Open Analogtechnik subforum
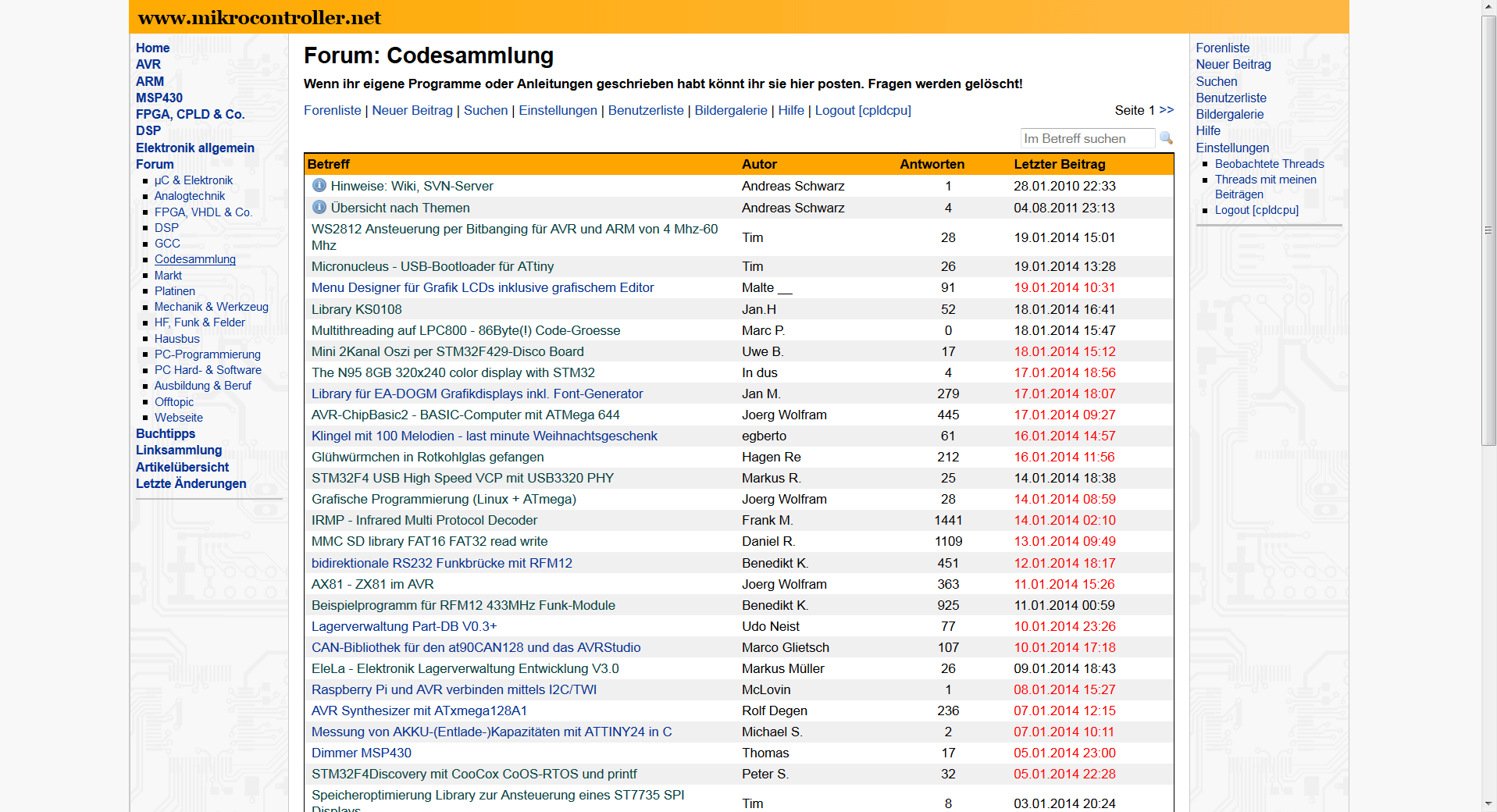 190,196
